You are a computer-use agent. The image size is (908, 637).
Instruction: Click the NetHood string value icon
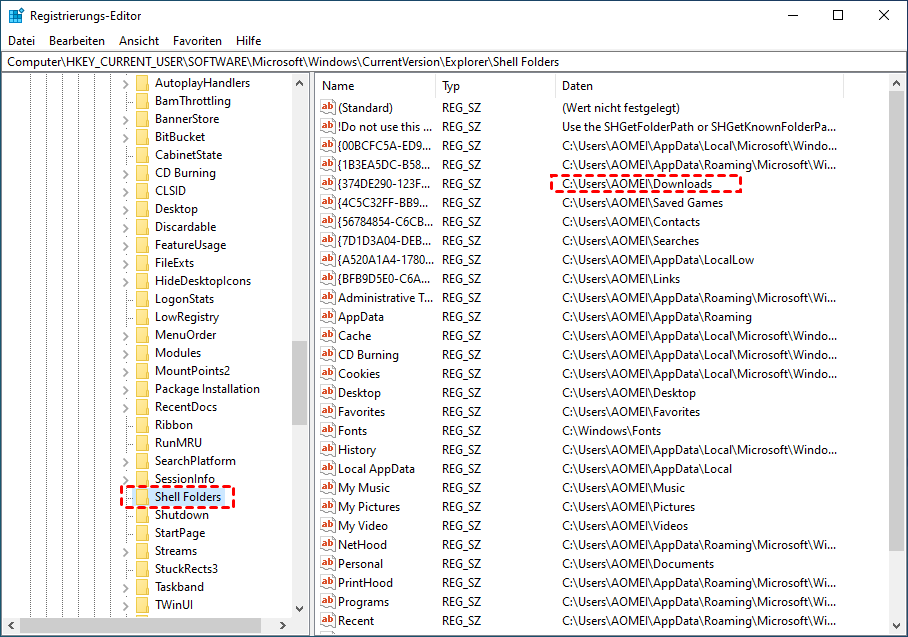328,544
